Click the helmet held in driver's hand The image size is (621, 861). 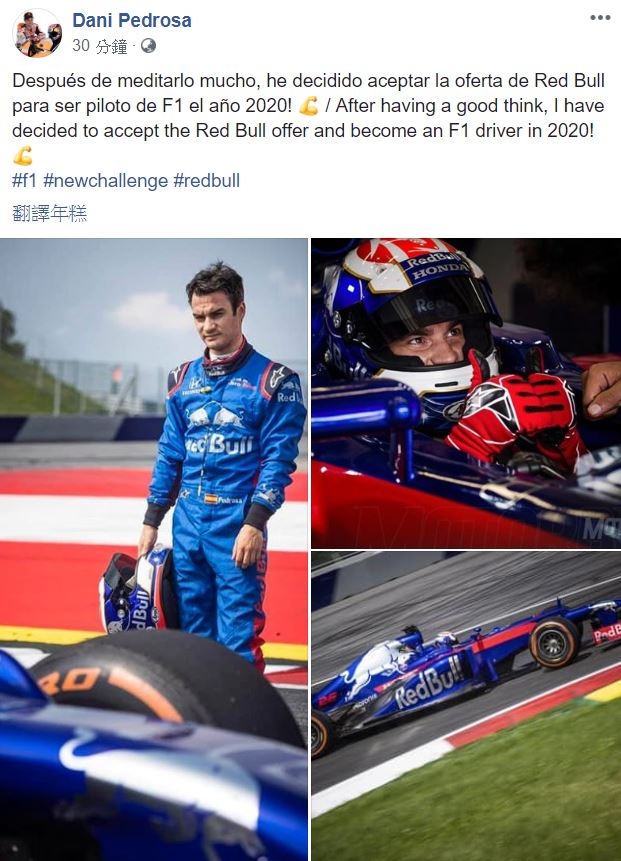139,591
